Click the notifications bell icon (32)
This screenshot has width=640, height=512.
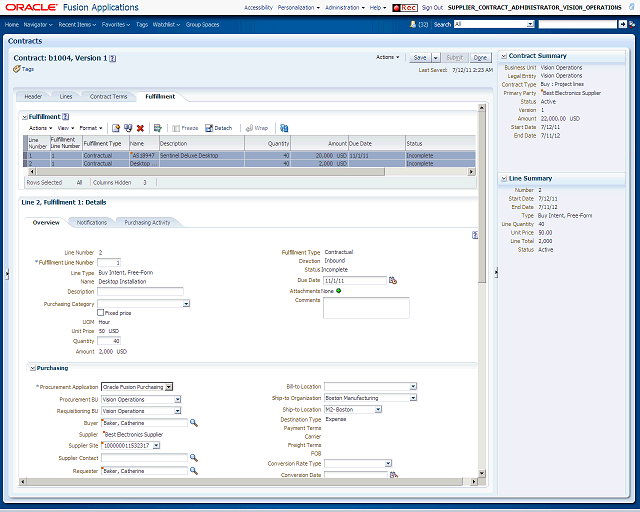point(413,24)
